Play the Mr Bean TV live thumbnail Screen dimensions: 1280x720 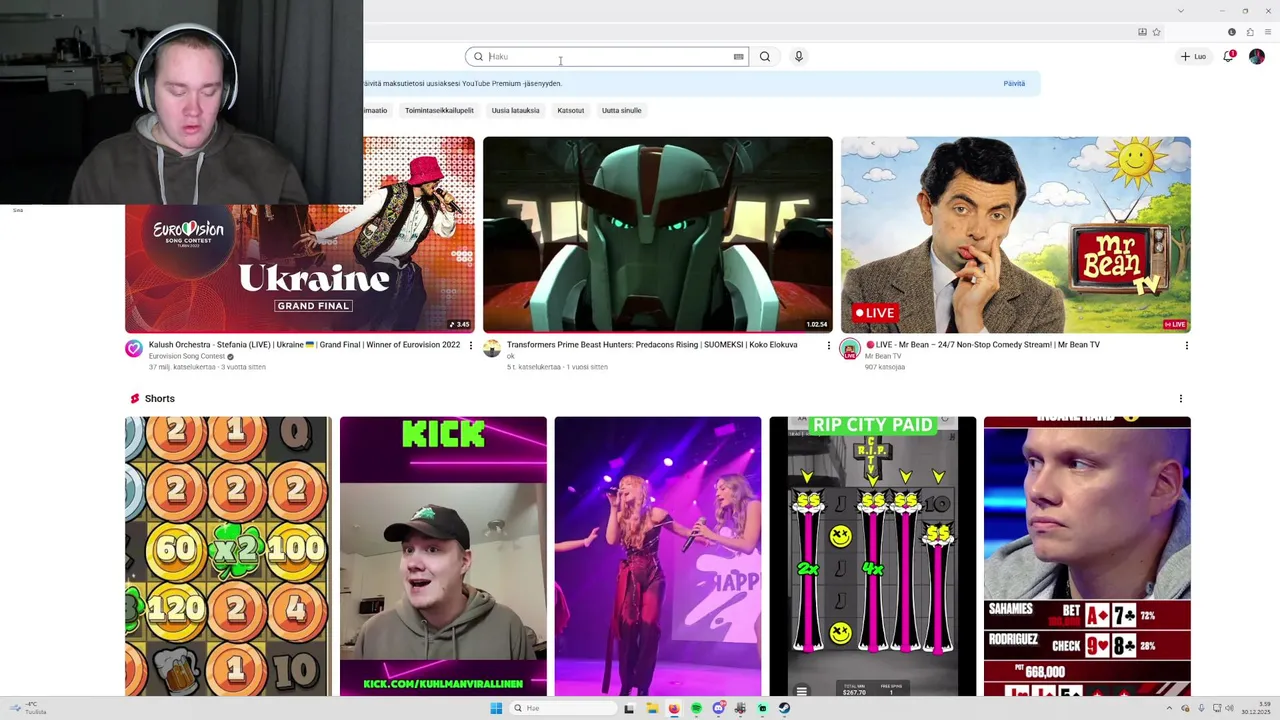[1016, 234]
